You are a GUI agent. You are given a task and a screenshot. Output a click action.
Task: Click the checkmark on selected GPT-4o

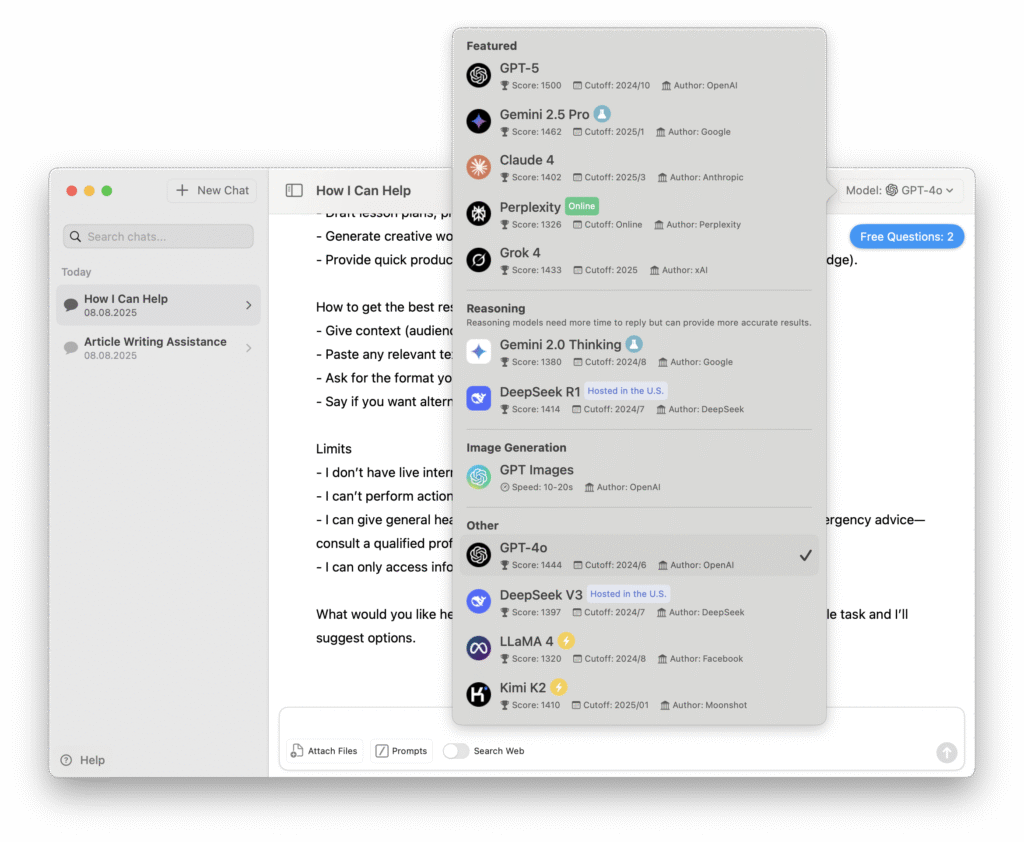click(805, 555)
